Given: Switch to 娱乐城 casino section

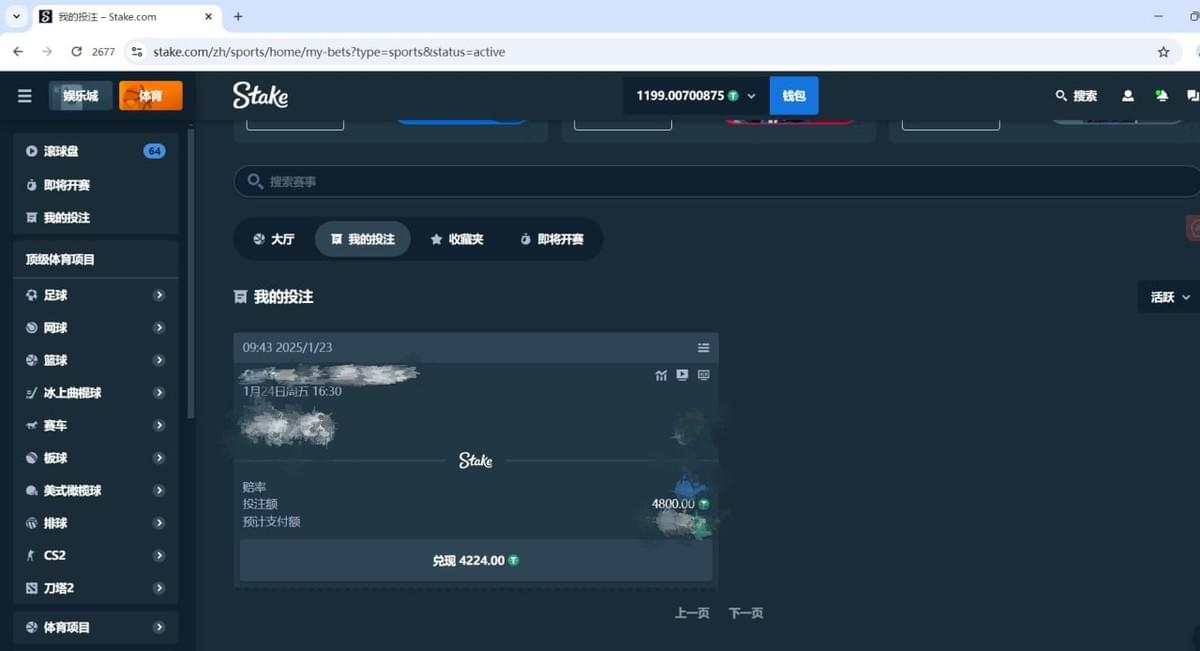Looking at the screenshot, I should pyautogui.click(x=80, y=96).
